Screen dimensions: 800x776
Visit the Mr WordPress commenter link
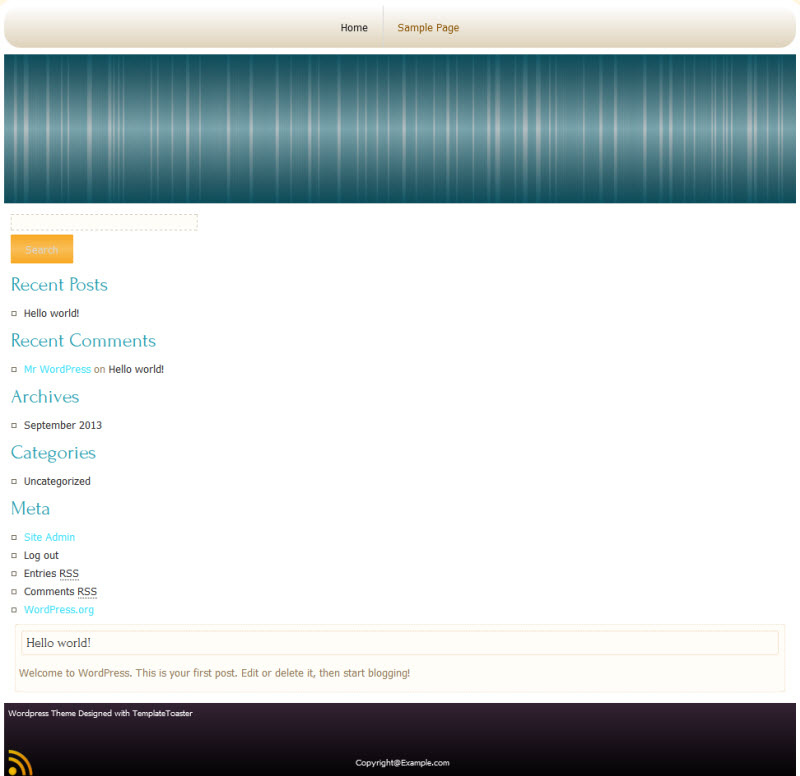(x=57, y=369)
